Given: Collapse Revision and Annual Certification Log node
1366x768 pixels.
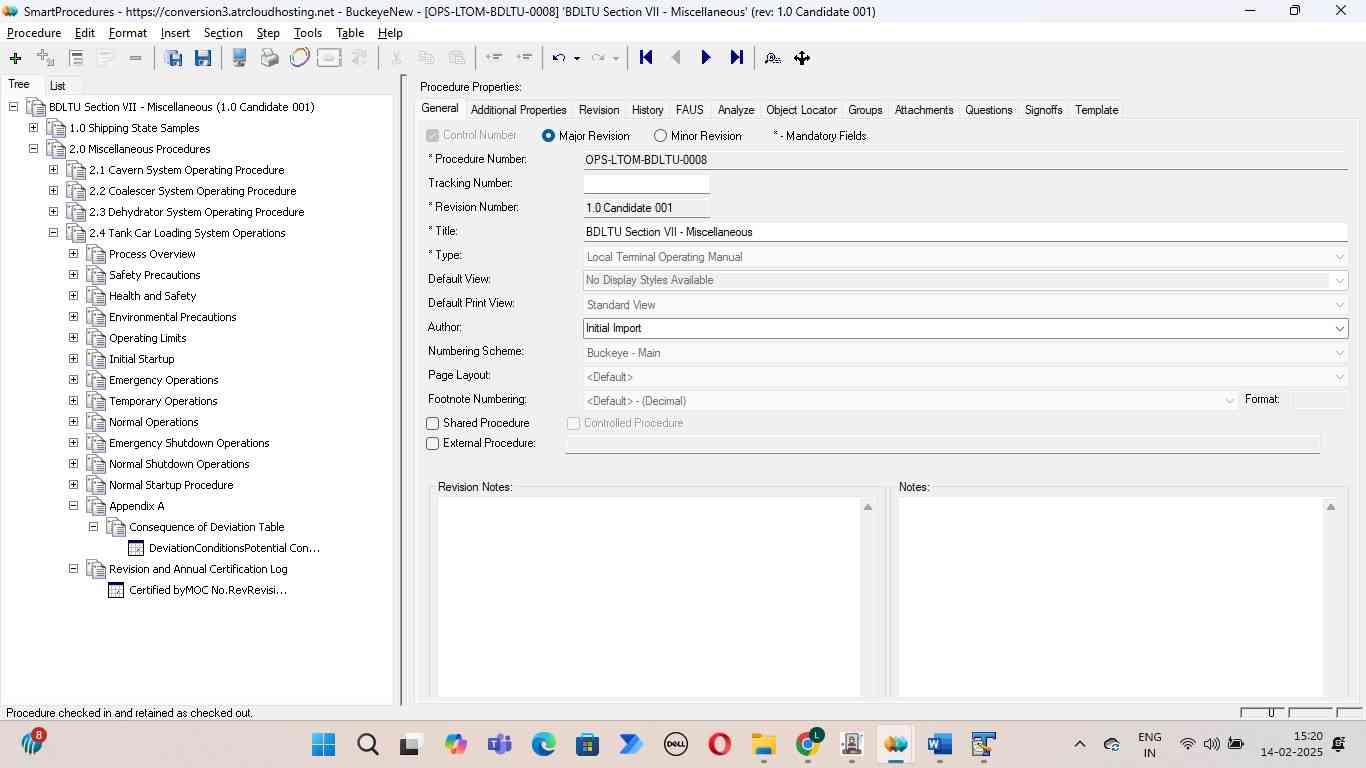Looking at the screenshot, I should tap(73, 569).
